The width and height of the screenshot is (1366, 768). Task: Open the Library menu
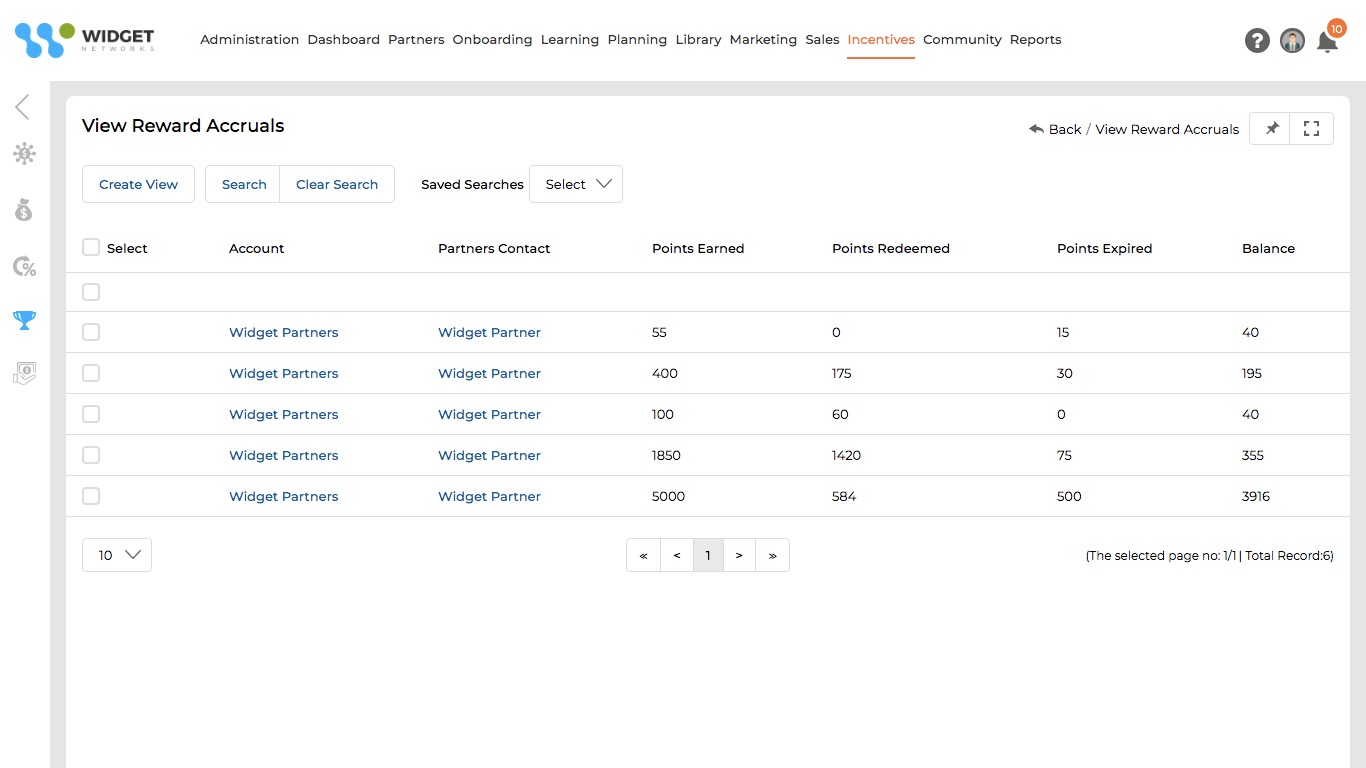pos(698,40)
